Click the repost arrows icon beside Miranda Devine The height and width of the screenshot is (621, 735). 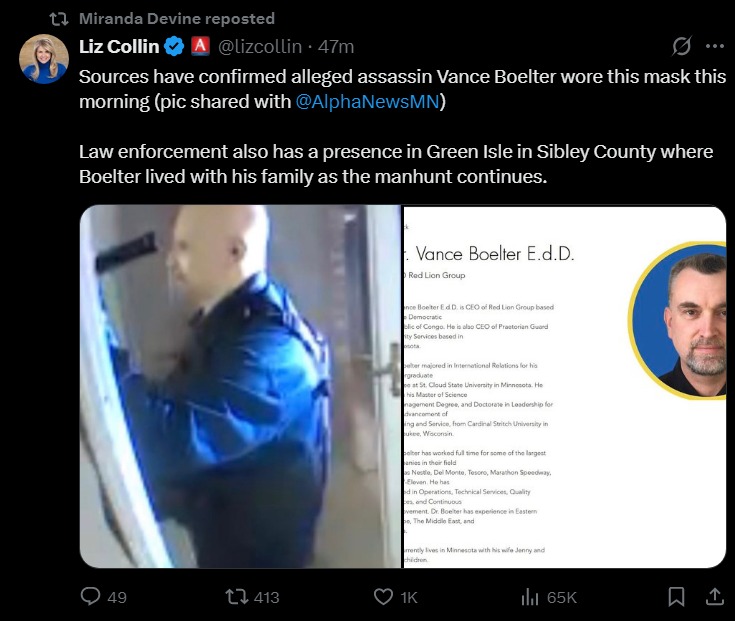[59, 19]
